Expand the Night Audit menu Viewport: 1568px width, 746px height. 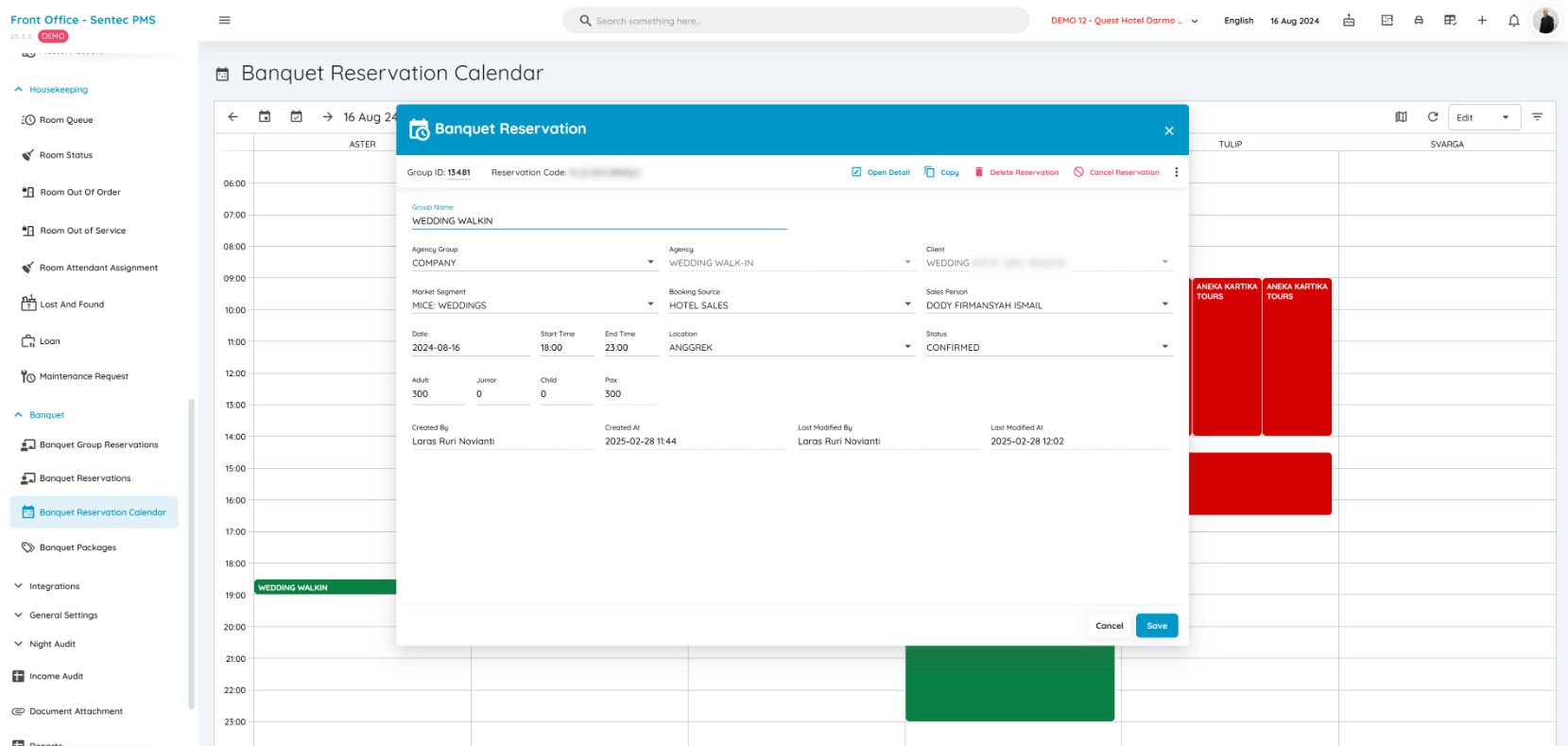coord(52,644)
